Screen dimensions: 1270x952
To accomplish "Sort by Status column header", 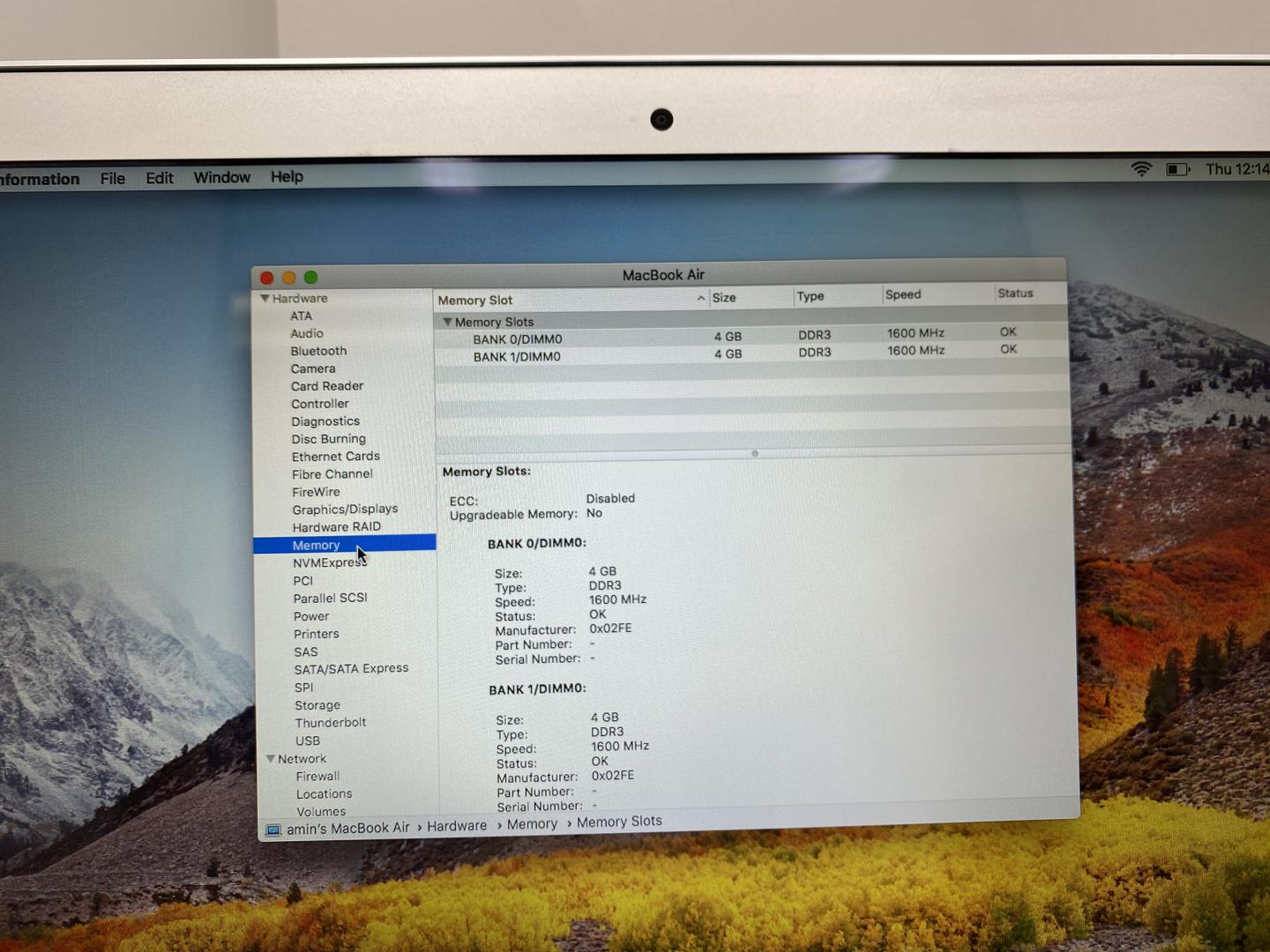I will (1030, 293).
